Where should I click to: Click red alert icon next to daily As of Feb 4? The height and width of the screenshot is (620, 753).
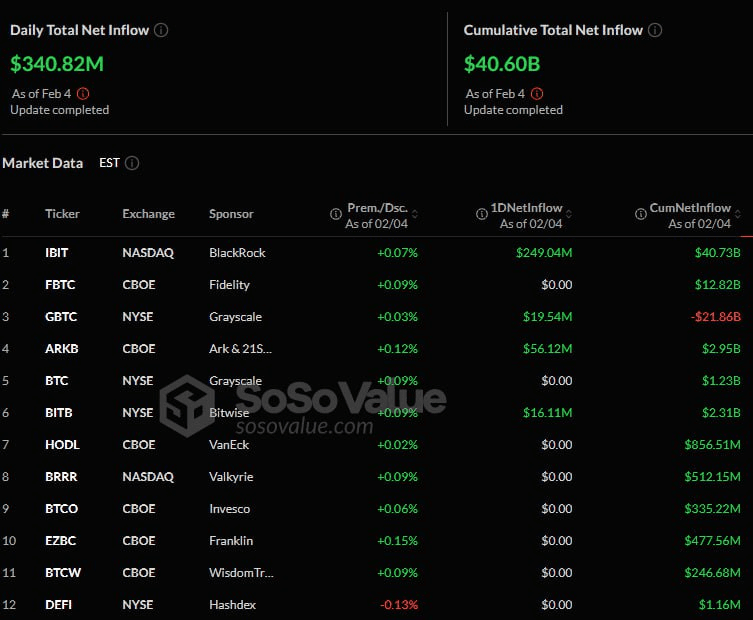coord(83,94)
